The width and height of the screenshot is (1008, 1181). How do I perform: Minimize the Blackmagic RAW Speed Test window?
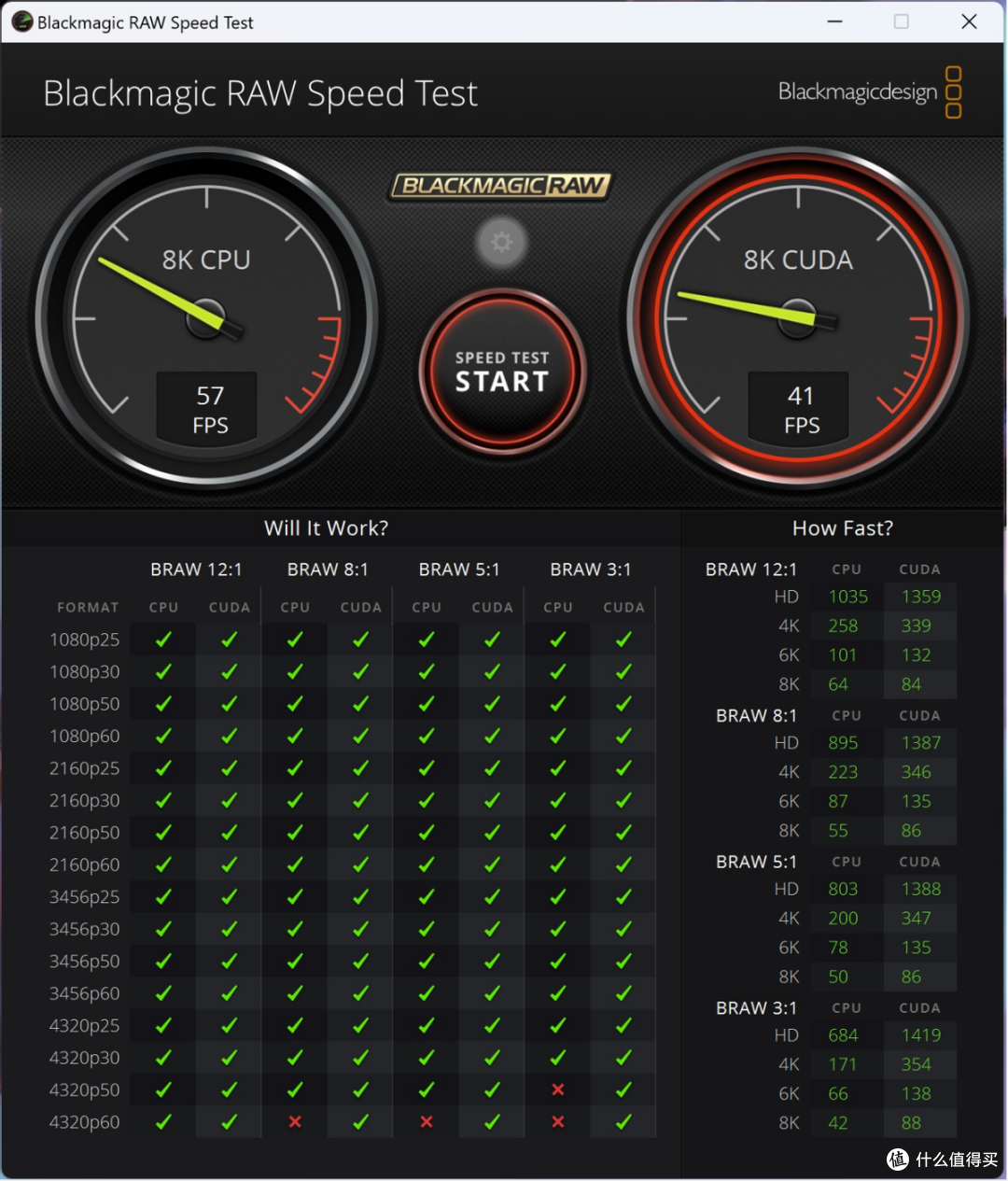coord(835,21)
